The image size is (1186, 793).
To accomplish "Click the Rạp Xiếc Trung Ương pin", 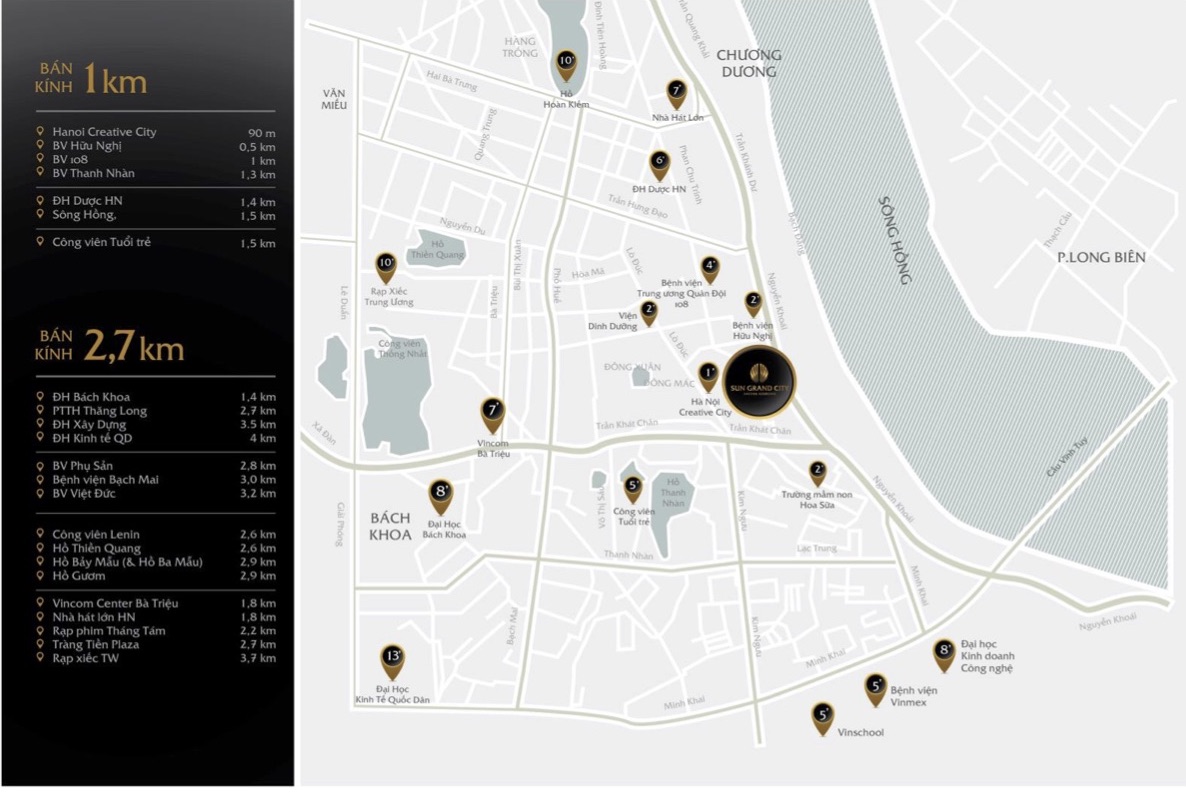I will click(386, 267).
